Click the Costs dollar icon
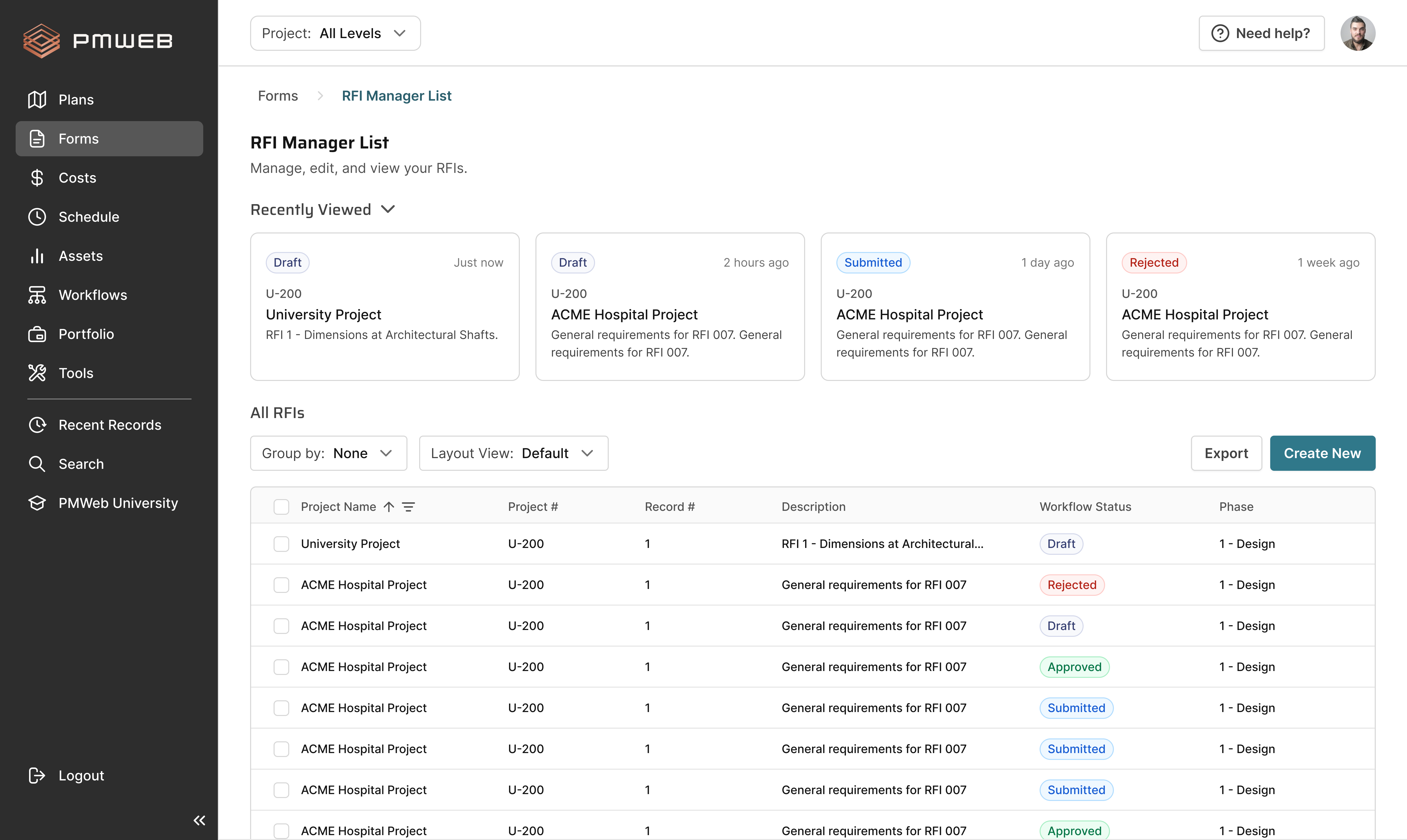1407x840 pixels. [x=37, y=178]
